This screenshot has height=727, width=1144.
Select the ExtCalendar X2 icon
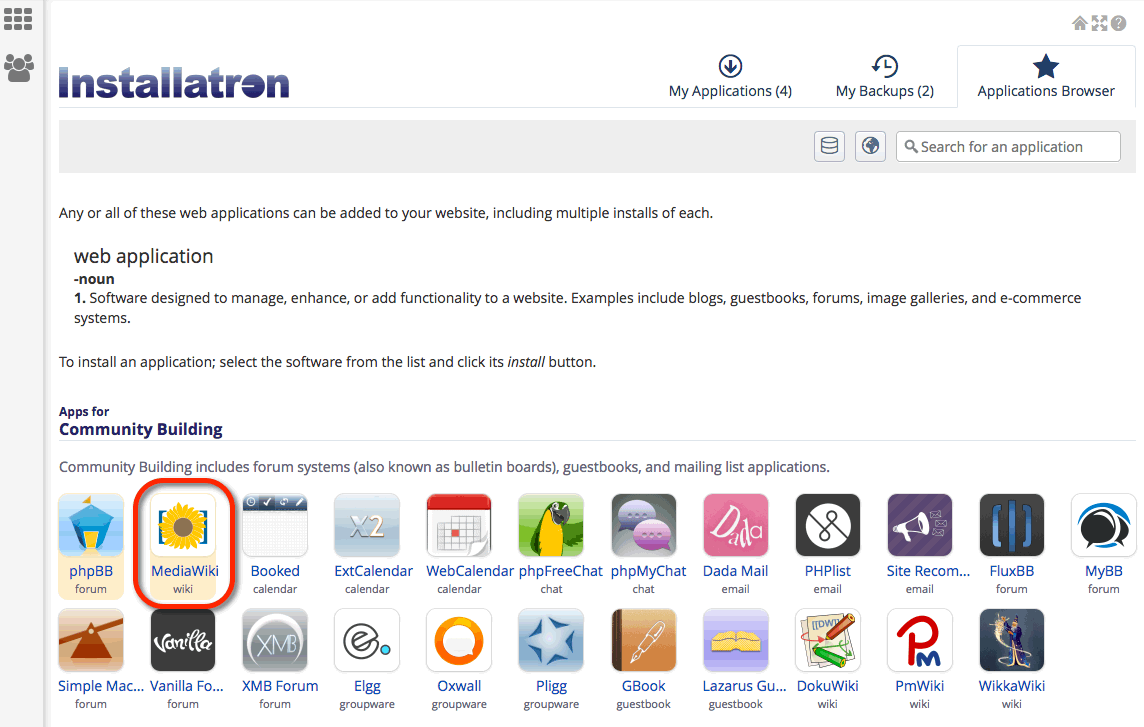point(367,525)
